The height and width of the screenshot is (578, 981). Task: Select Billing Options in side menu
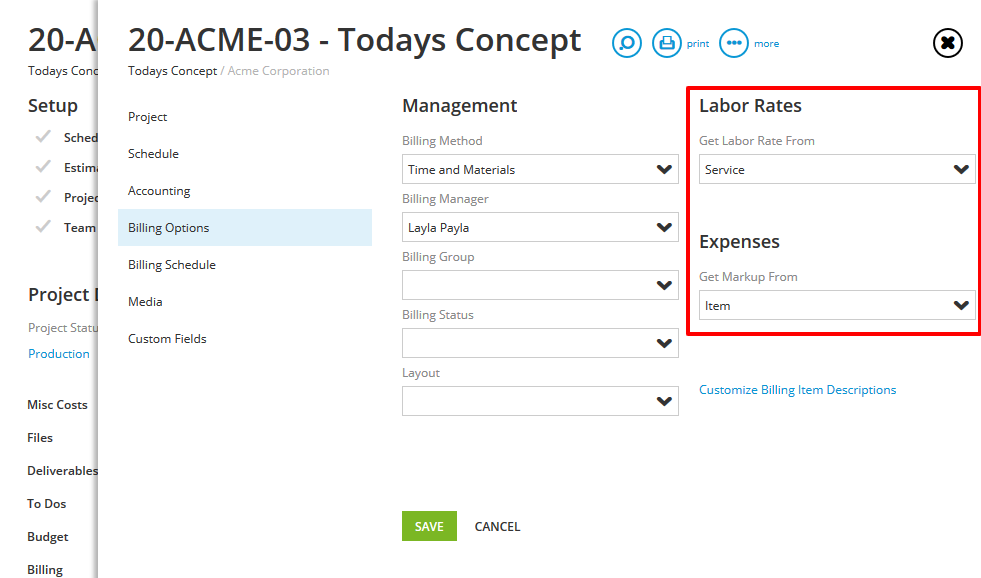[245, 228]
